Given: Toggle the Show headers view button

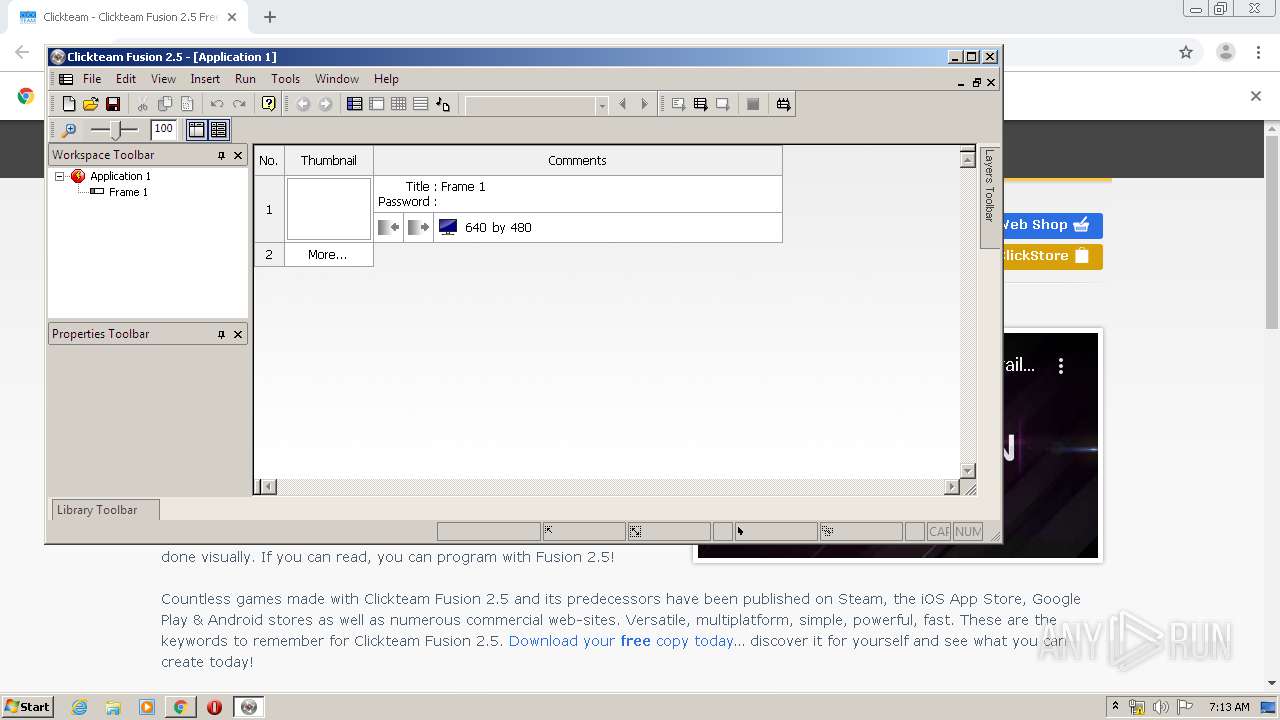Looking at the screenshot, I should click(197, 130).
